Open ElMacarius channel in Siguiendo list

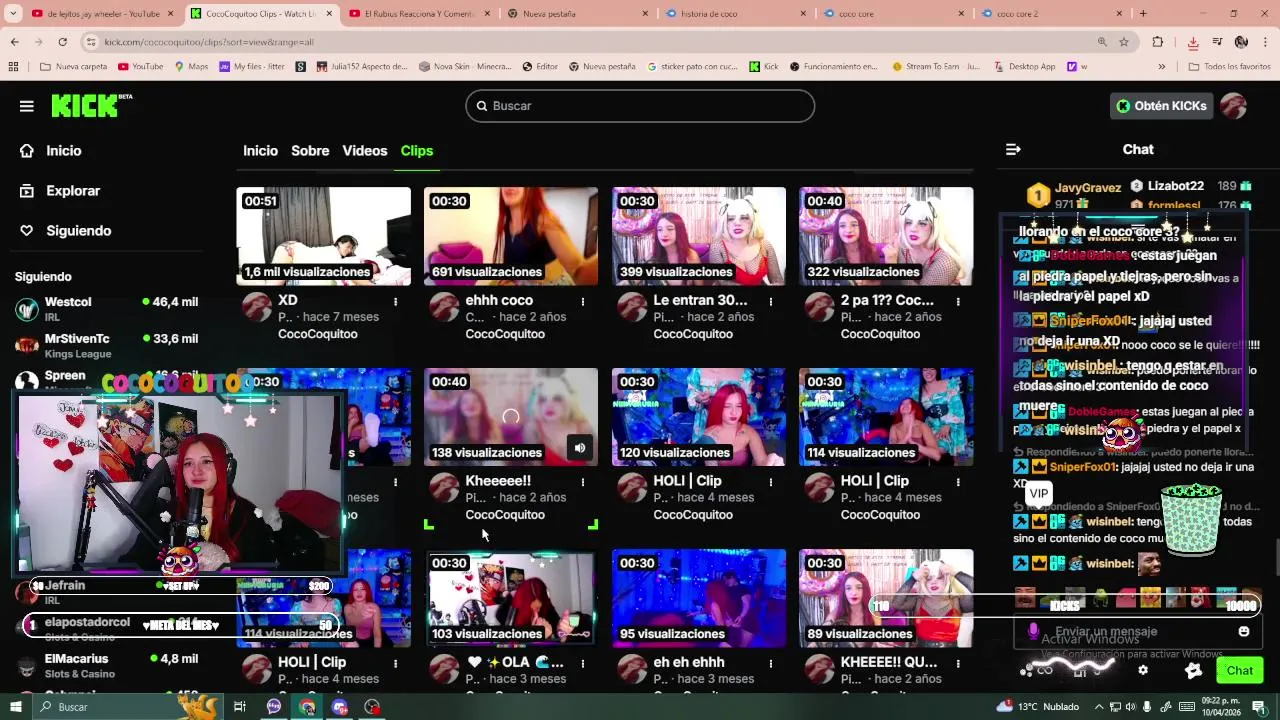[x=106, y=666]
